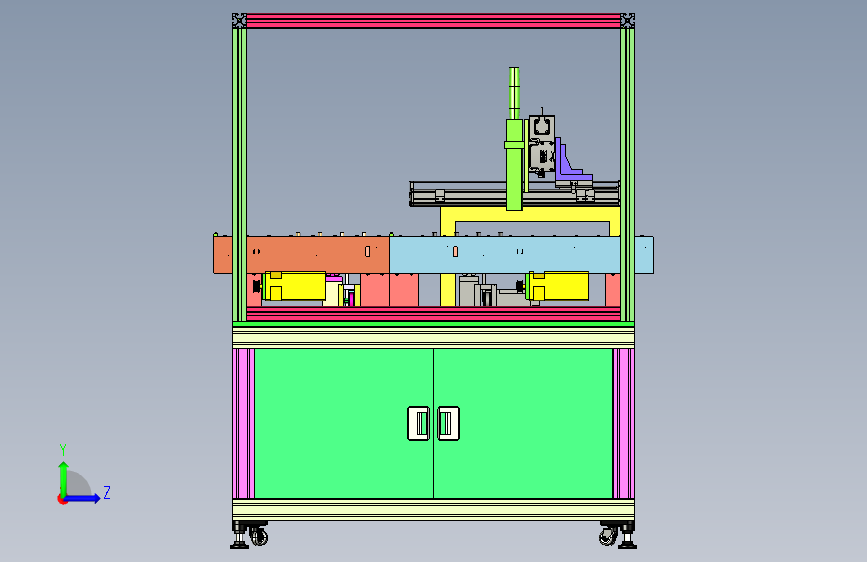Click the blue Z axis arrow of the triad
867x562 pixels.
click(x=83, y=498)
